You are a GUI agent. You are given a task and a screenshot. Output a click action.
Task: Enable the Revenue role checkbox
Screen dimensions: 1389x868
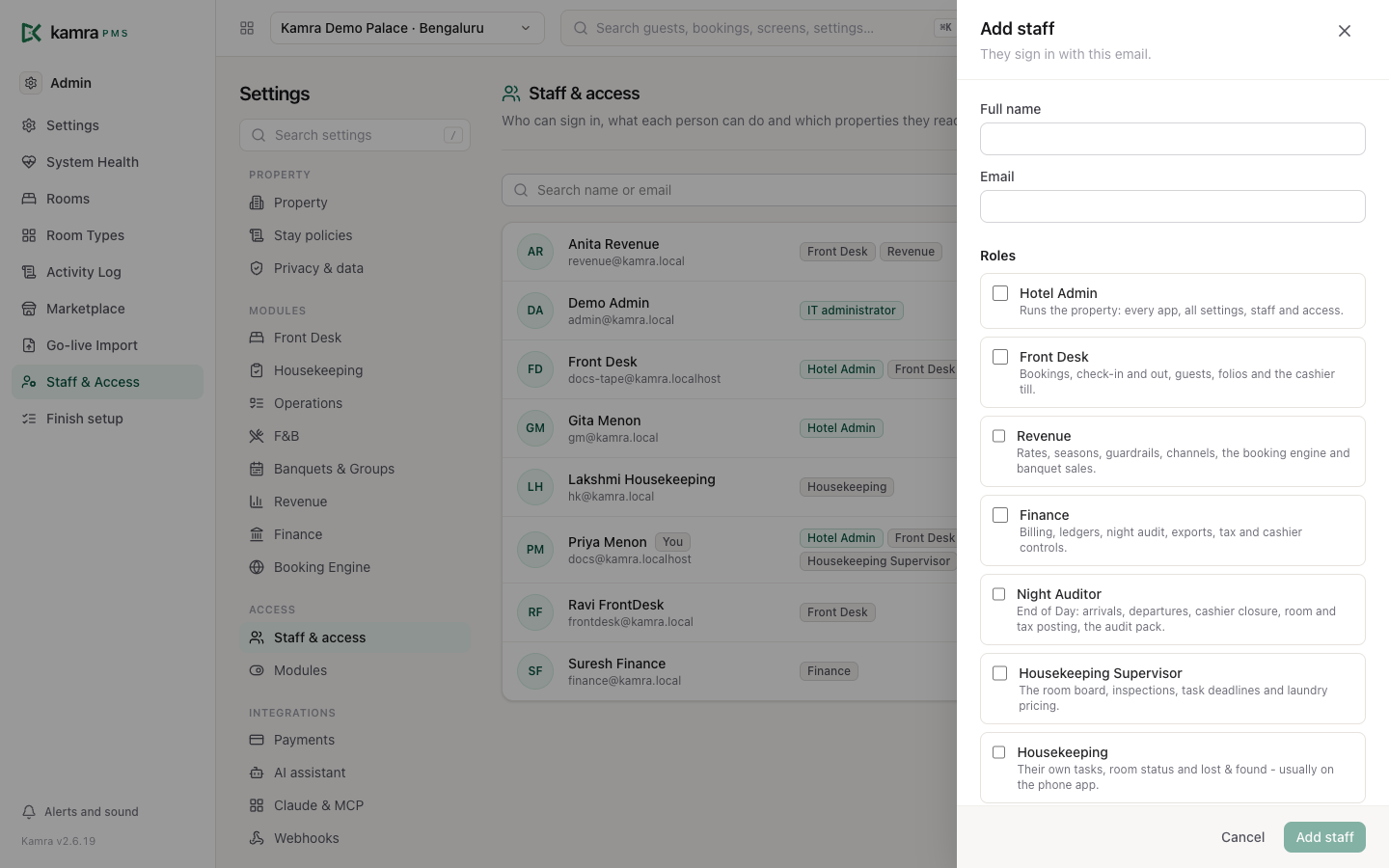click(999, 436)
